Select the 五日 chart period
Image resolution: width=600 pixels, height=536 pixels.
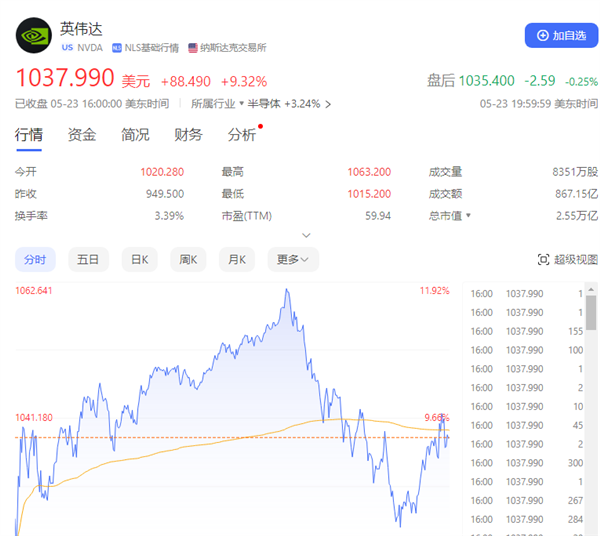click(x=88, y=259)
